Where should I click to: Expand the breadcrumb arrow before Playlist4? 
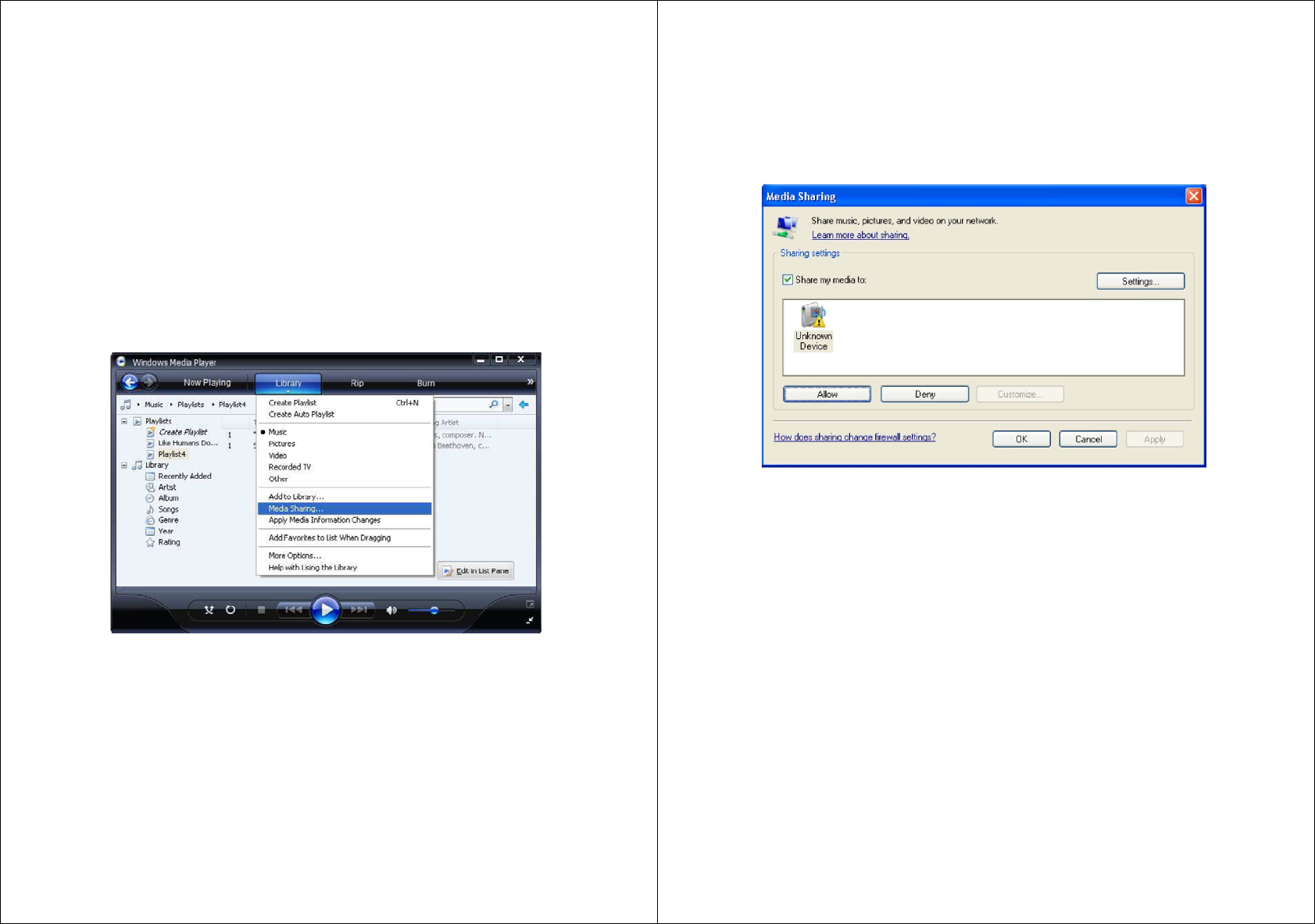click(x=213, y=405)
